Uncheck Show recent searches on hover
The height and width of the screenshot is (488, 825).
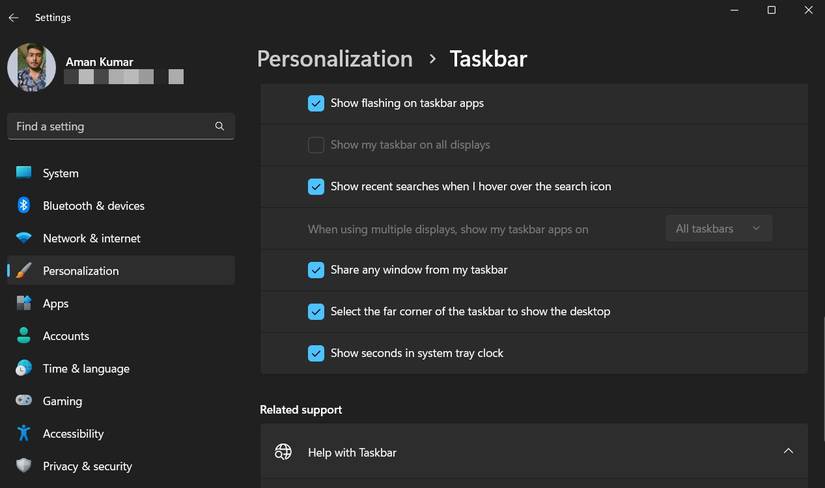[x=316, y=186]
